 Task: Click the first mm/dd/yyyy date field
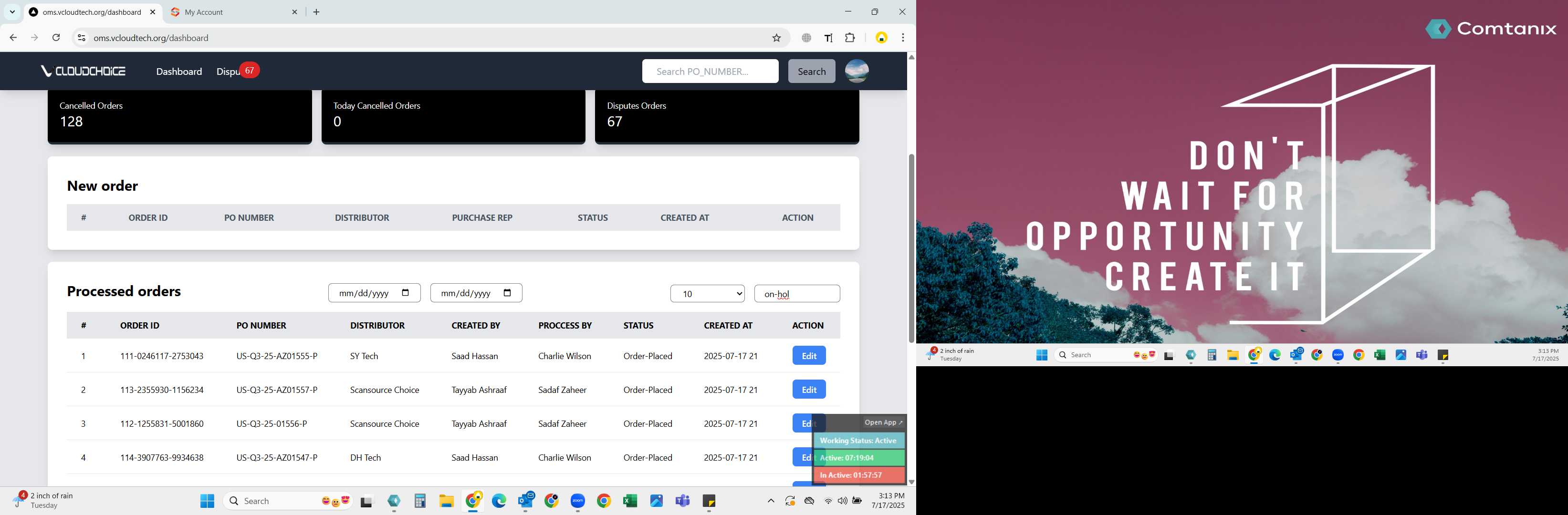coord(375,293)
